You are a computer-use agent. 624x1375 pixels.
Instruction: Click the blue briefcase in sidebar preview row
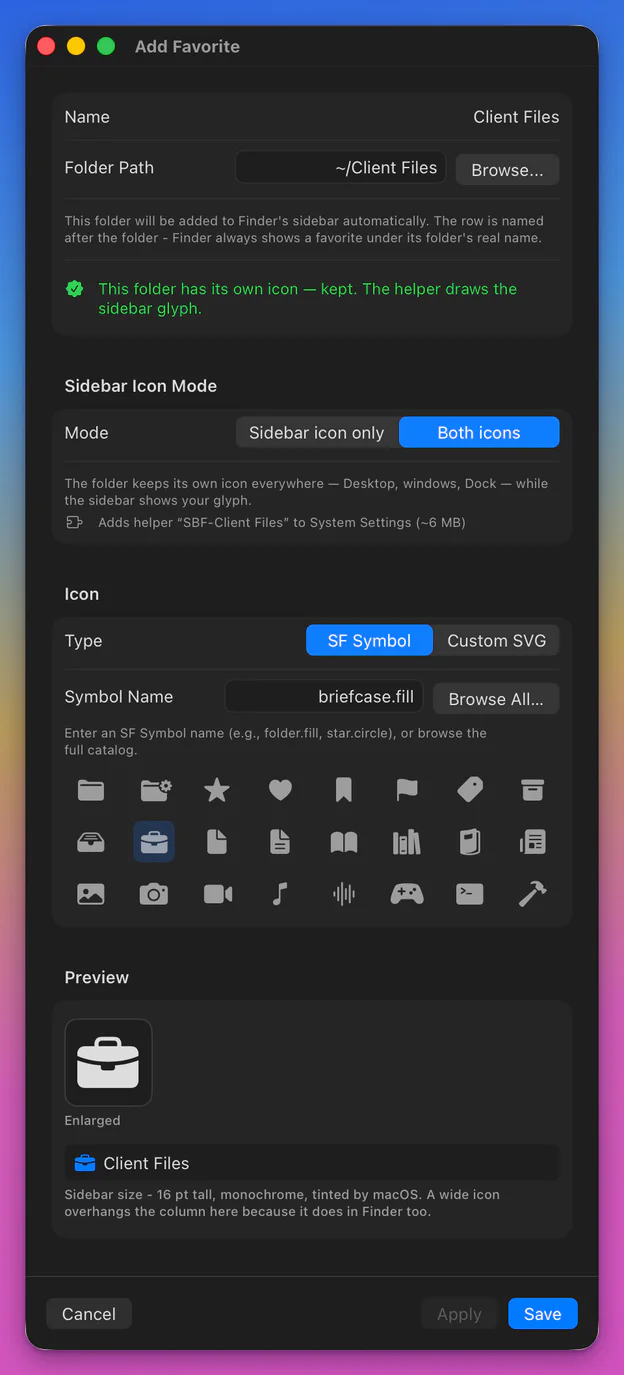tap(85, 1163)
